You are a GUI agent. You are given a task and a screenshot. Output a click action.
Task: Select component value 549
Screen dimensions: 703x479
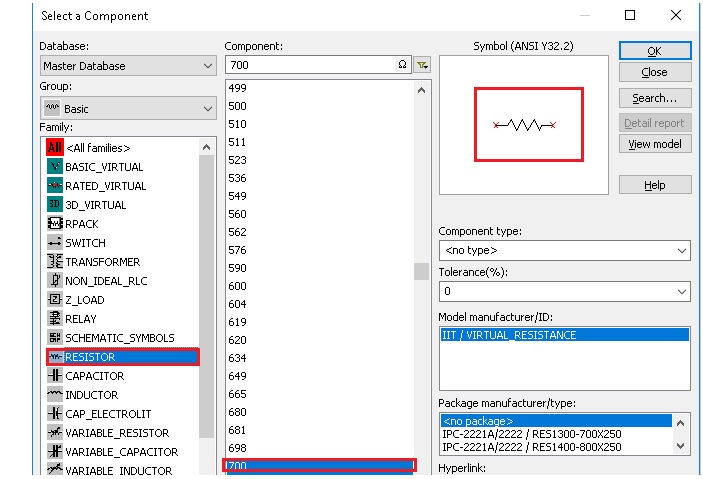[x=237, y=196]
